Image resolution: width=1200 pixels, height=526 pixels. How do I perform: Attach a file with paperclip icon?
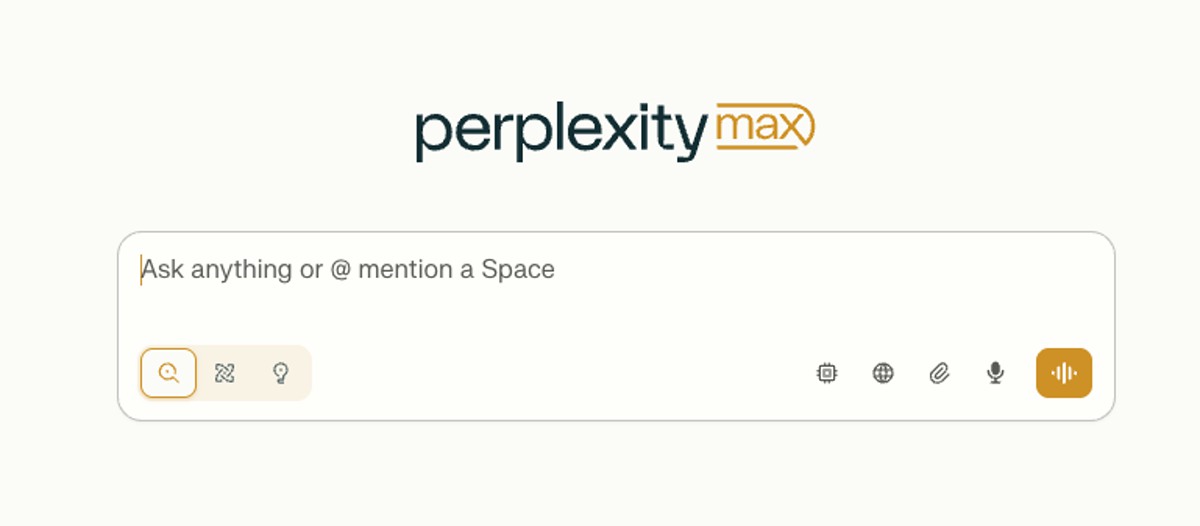939,373
